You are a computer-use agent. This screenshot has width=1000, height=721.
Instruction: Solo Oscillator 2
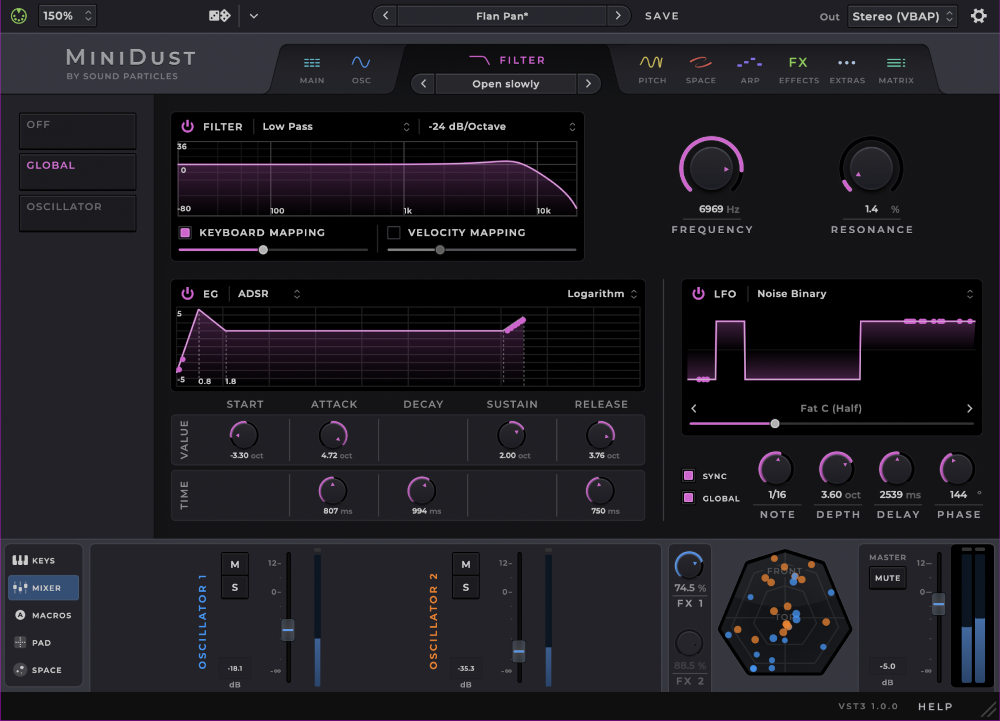[465, 587]
